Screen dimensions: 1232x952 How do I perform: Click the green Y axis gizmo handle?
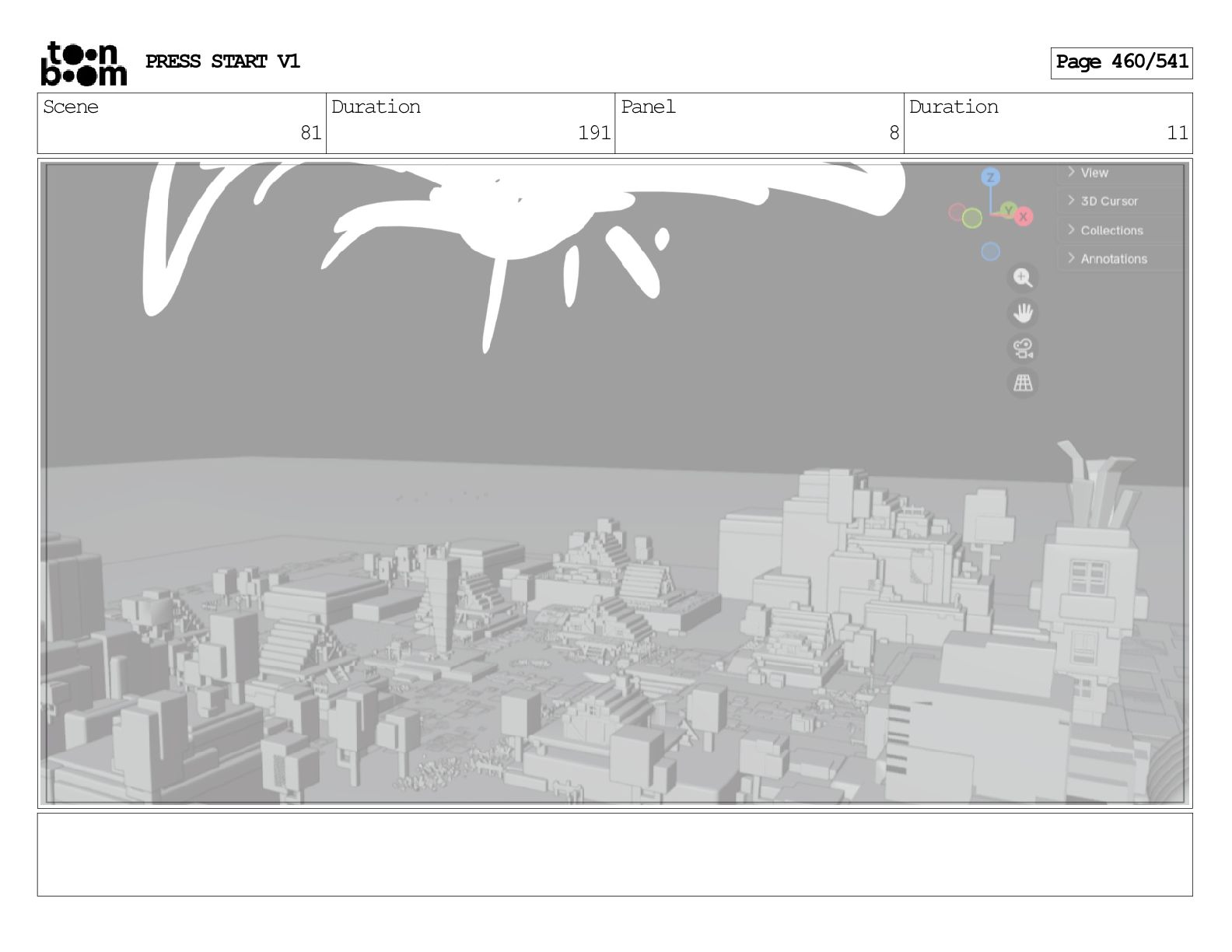click(x=1007, y=210)
